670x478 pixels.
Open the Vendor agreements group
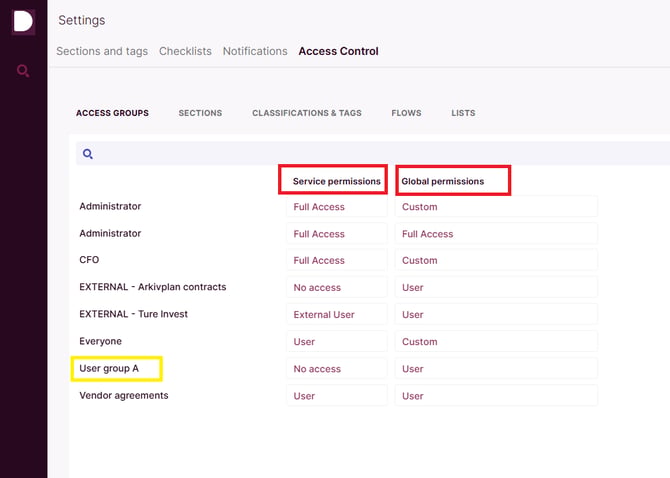tap(124, 396)
